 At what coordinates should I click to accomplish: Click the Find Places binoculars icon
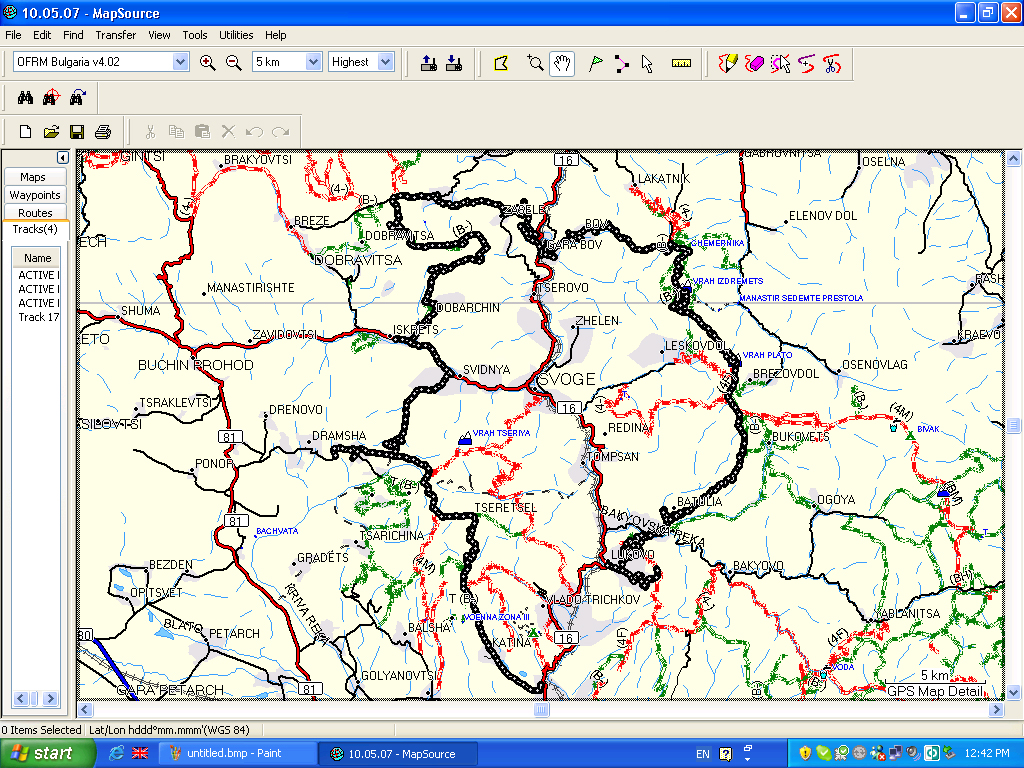click(26, 97)
